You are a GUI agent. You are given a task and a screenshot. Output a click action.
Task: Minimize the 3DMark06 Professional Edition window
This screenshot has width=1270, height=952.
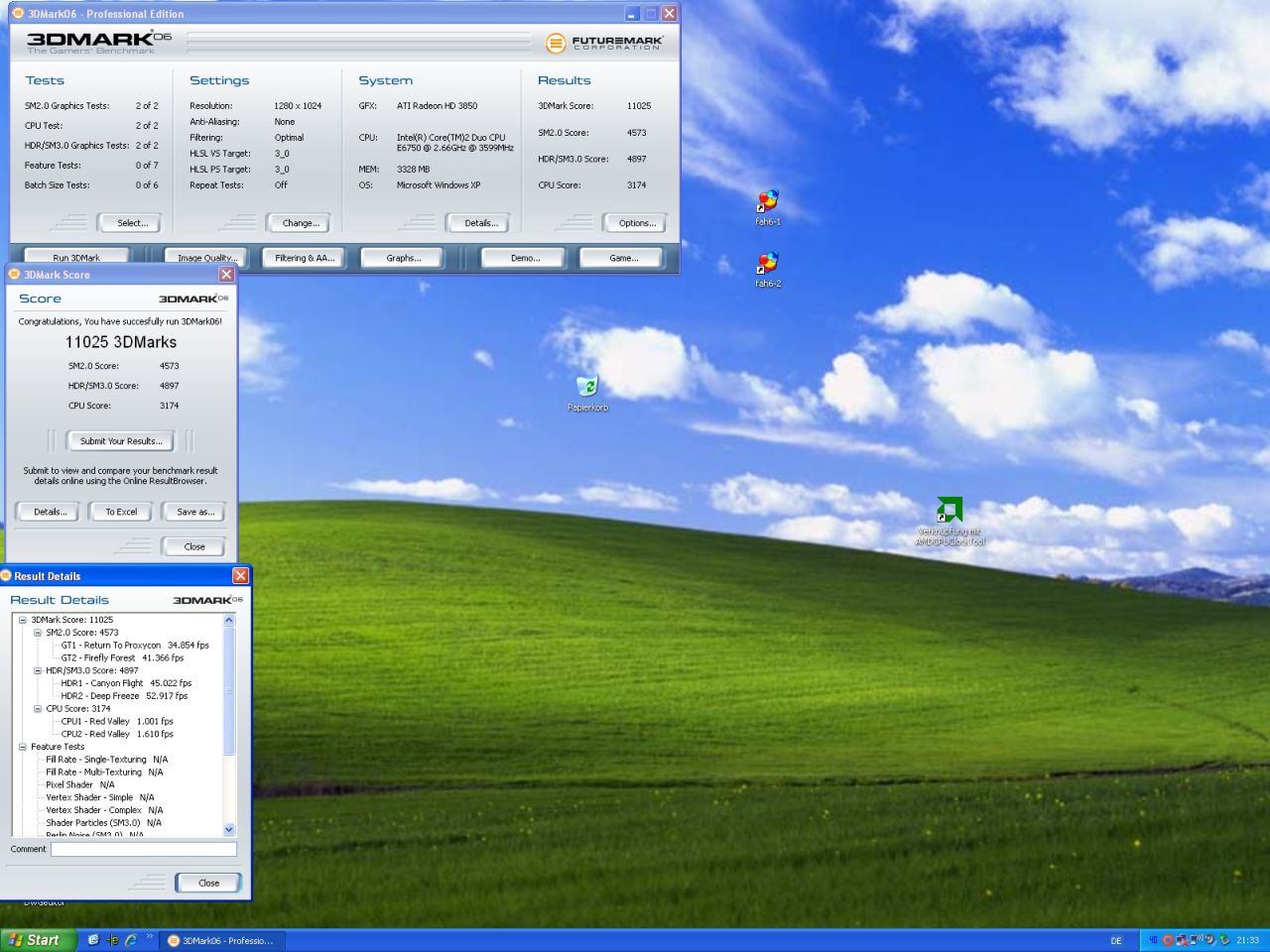[x=633, y=13]
